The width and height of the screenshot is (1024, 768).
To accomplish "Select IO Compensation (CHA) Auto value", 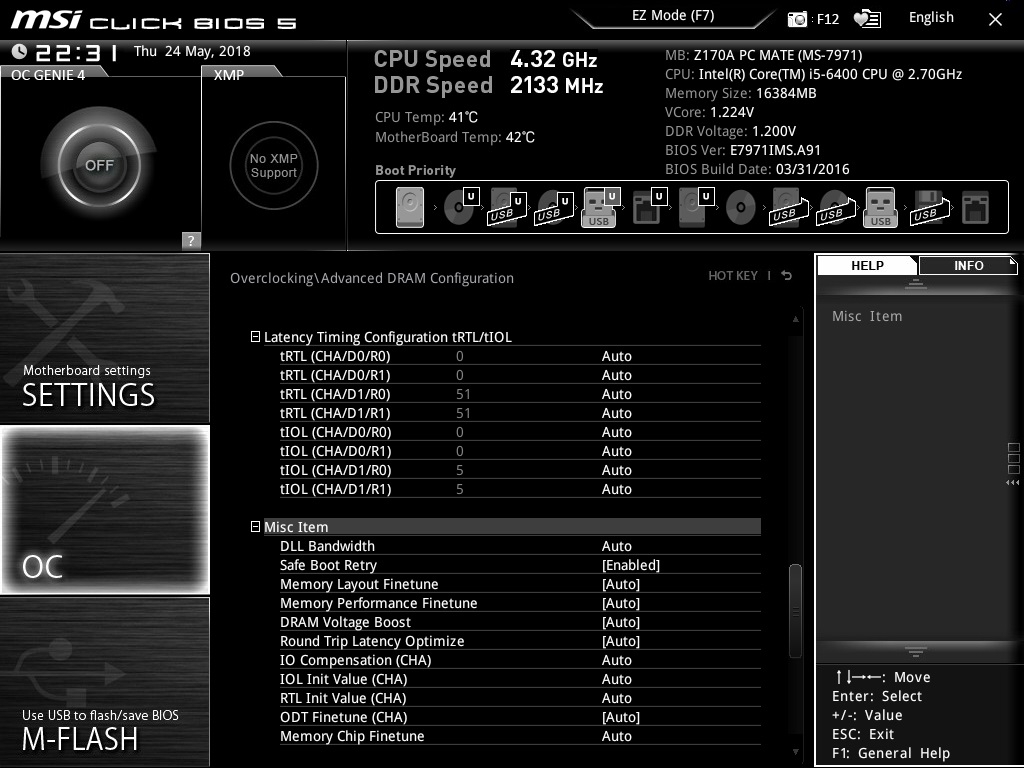I will (616, 660).
